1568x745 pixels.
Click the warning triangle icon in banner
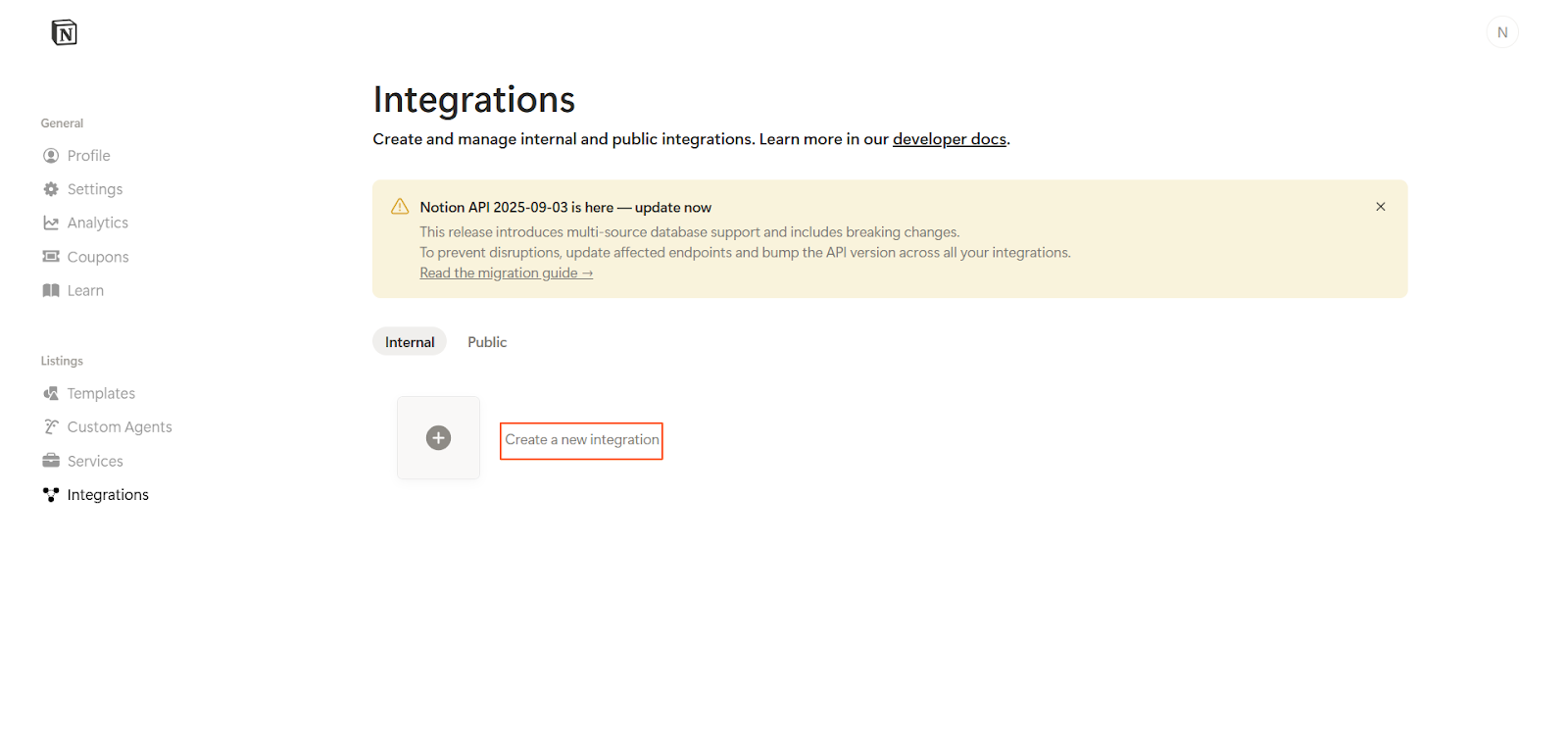point(400,207)
